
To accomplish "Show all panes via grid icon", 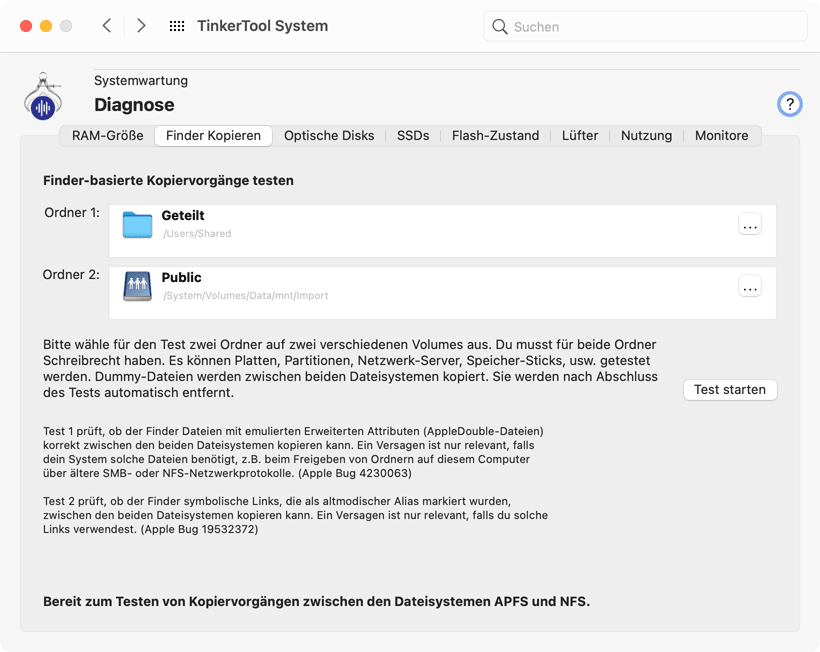I will pos(177,26).
